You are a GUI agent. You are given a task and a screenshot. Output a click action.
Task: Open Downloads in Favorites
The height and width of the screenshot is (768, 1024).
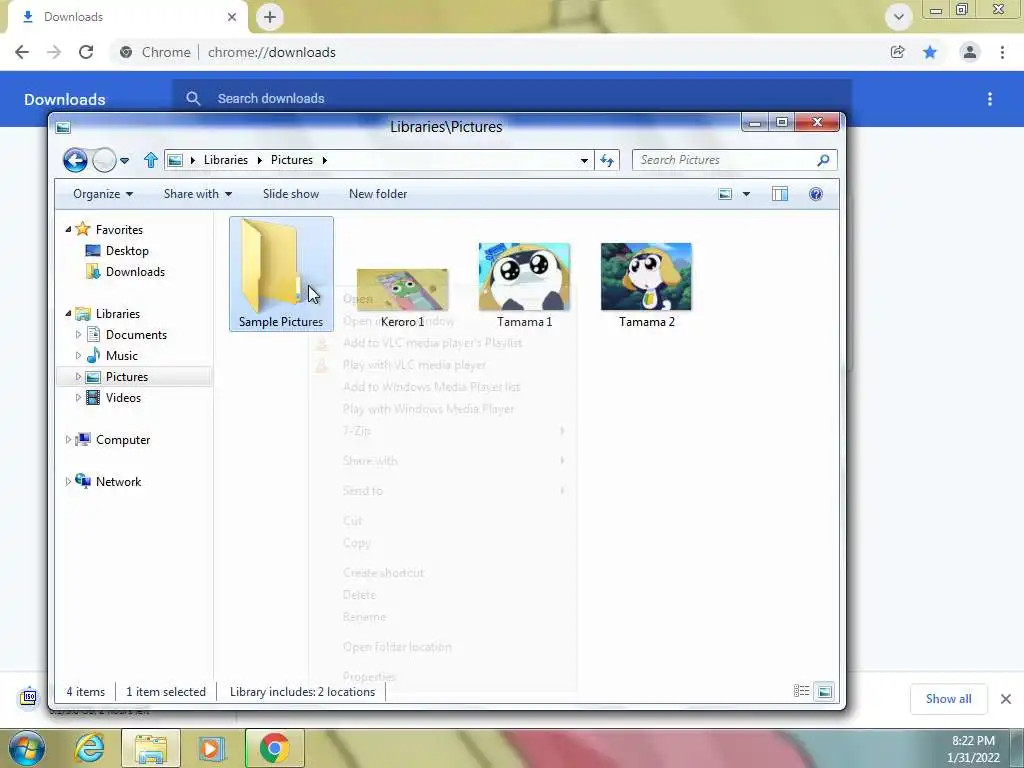135,272
